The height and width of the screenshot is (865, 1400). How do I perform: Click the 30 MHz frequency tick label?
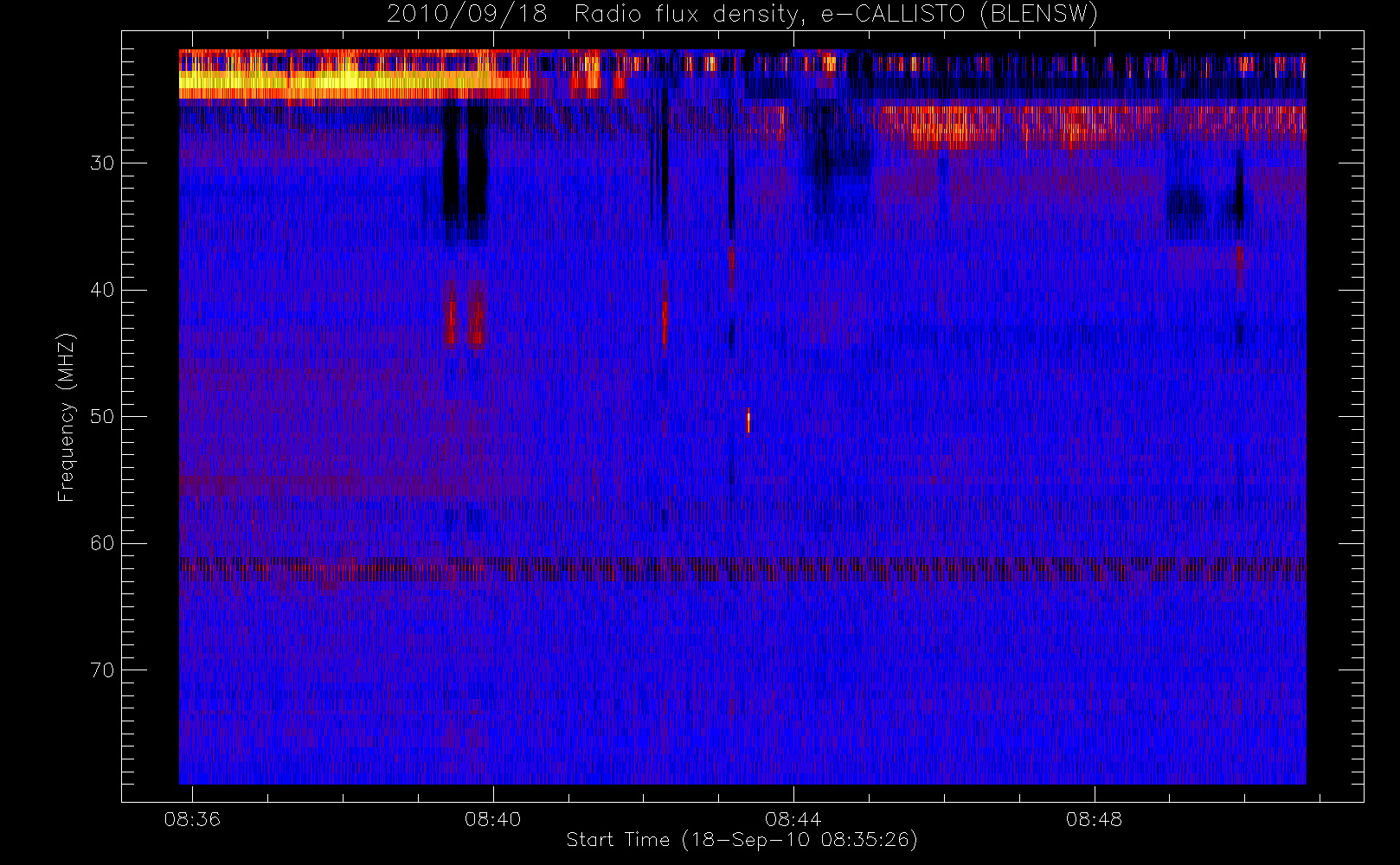102,163
